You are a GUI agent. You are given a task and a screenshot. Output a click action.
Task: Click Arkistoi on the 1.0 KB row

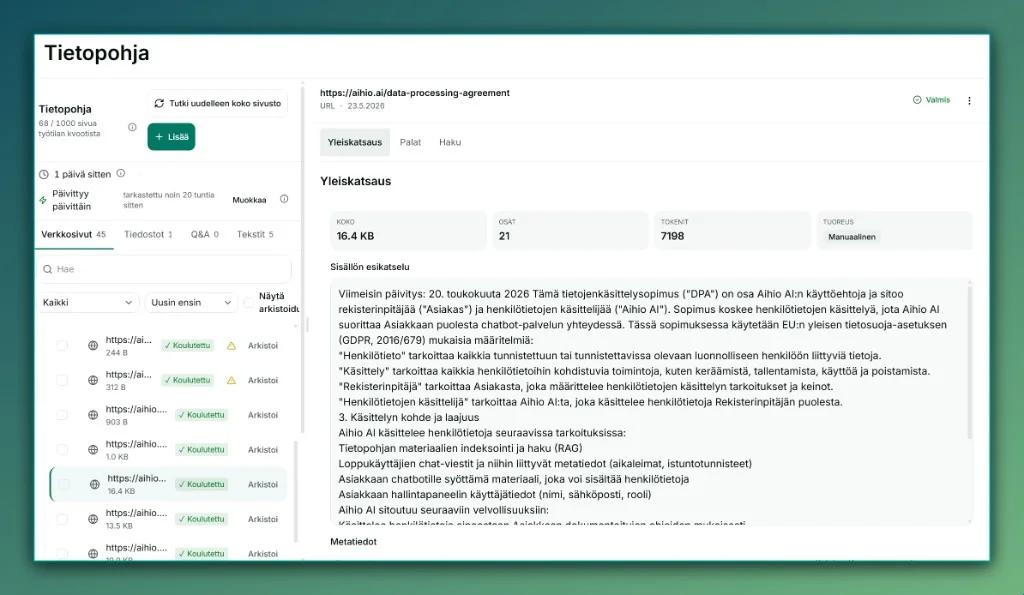(x=263, y=449)
